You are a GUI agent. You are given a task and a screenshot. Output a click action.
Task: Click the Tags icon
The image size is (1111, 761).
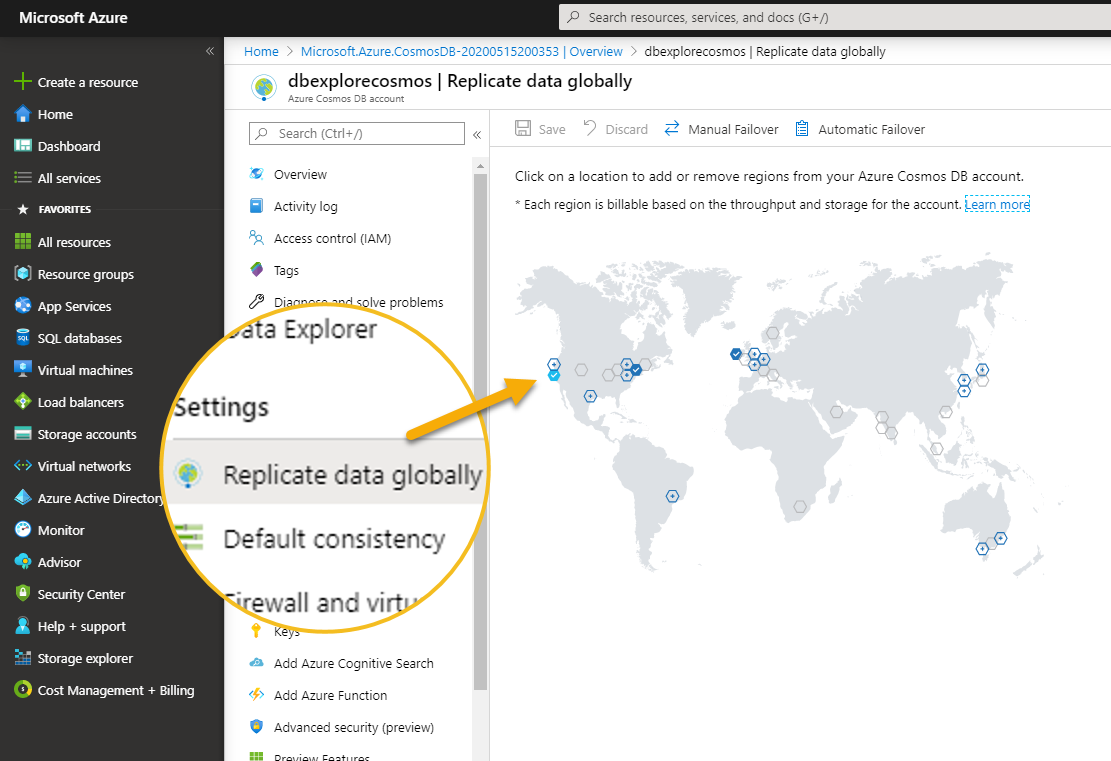click(256, 269)
